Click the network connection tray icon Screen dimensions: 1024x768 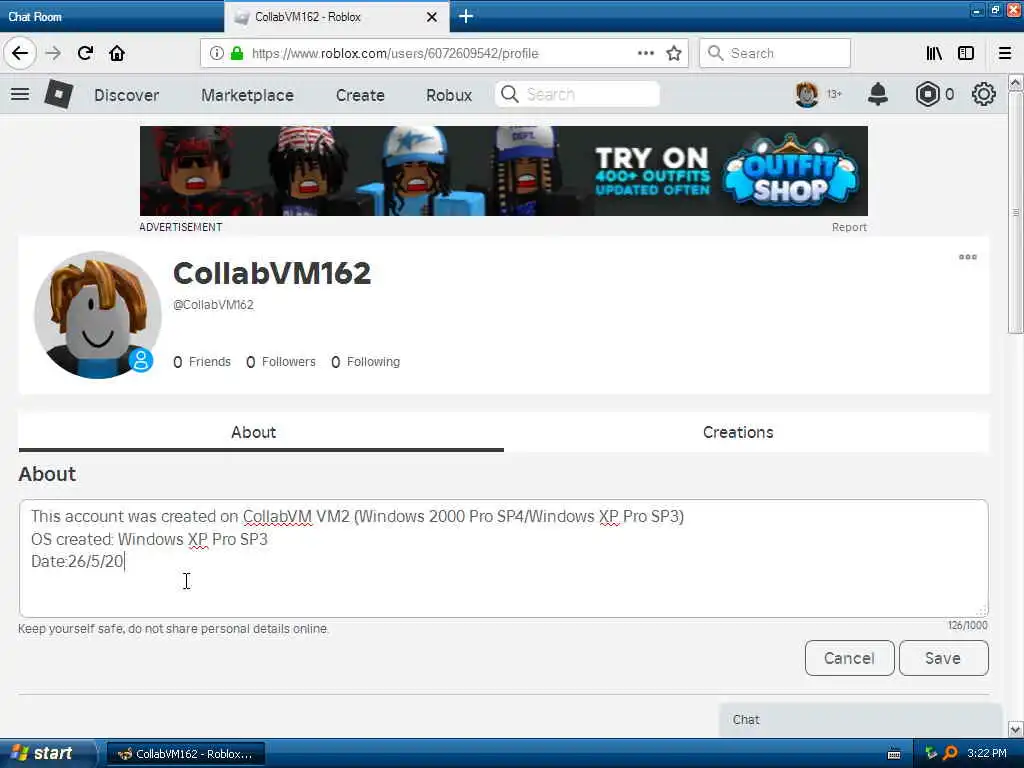pos(931,754)
